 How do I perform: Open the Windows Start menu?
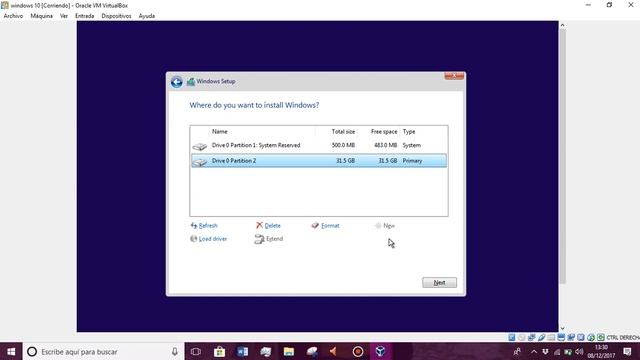coord(11,351)
